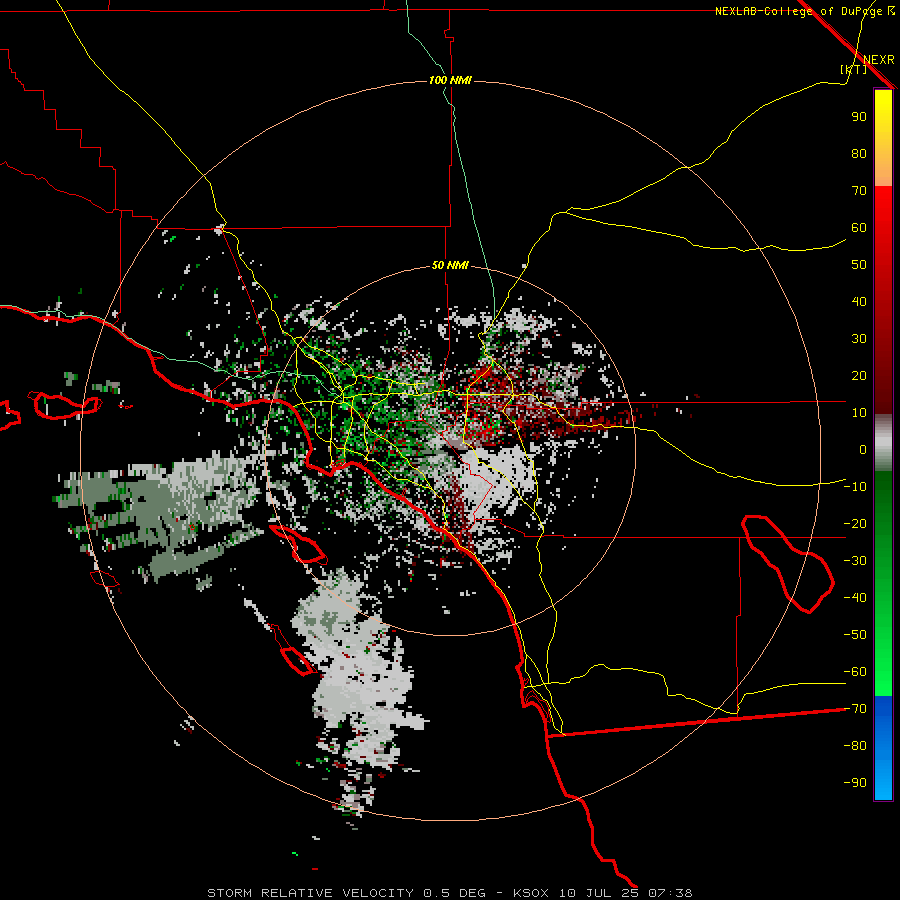Click the Salton Sea outline on map
This screenshot has height=900, width=900.
point(787,564)
